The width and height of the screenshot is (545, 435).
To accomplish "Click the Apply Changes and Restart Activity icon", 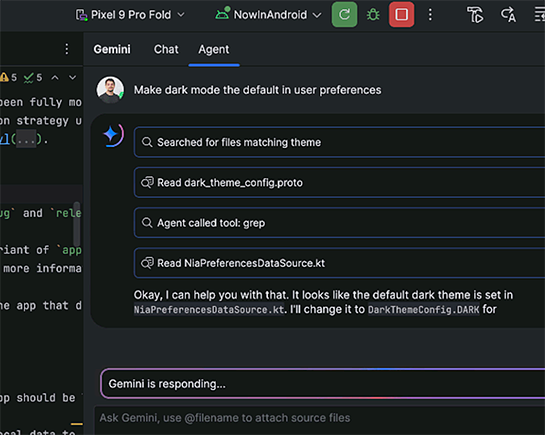I will tap(475, 15).
